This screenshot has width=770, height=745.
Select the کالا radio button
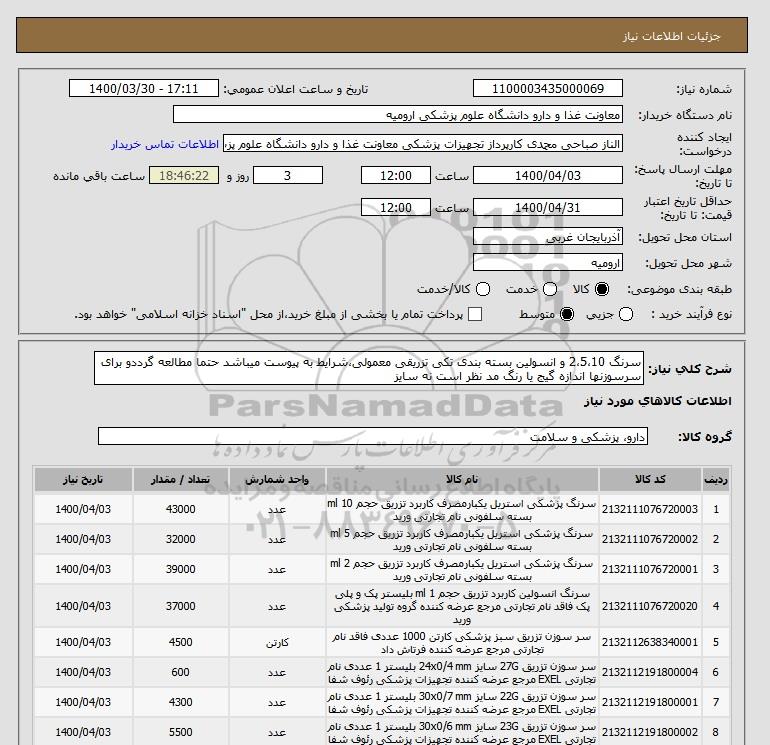[602, 289]
